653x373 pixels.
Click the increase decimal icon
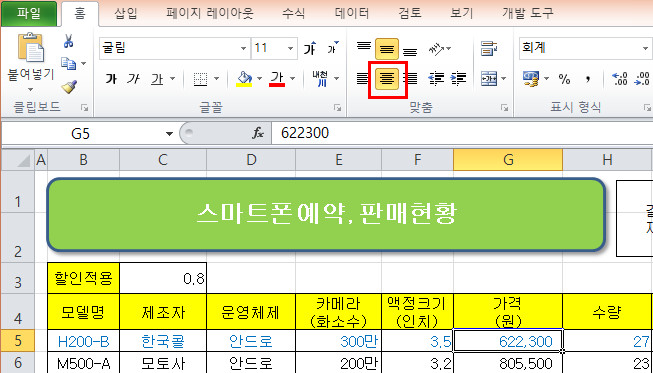tap(619, 78)
